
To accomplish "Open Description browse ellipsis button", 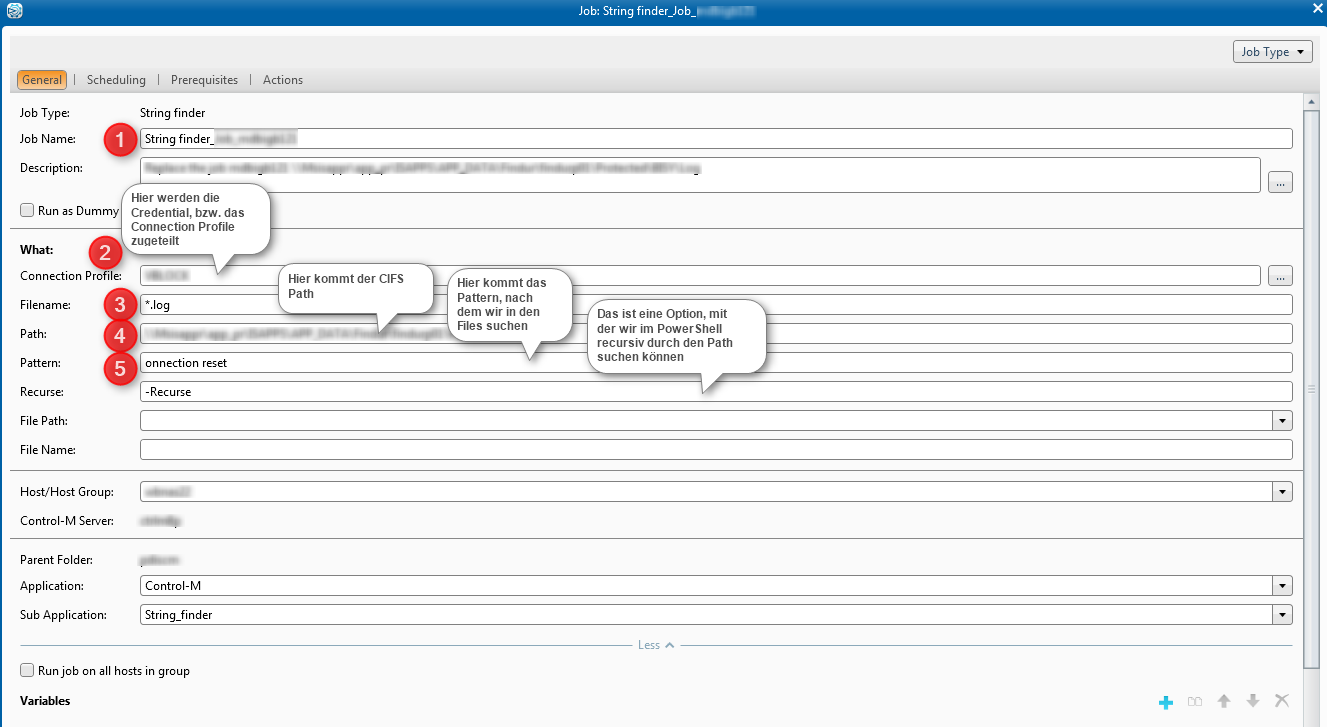I will tap(1280, 182).
